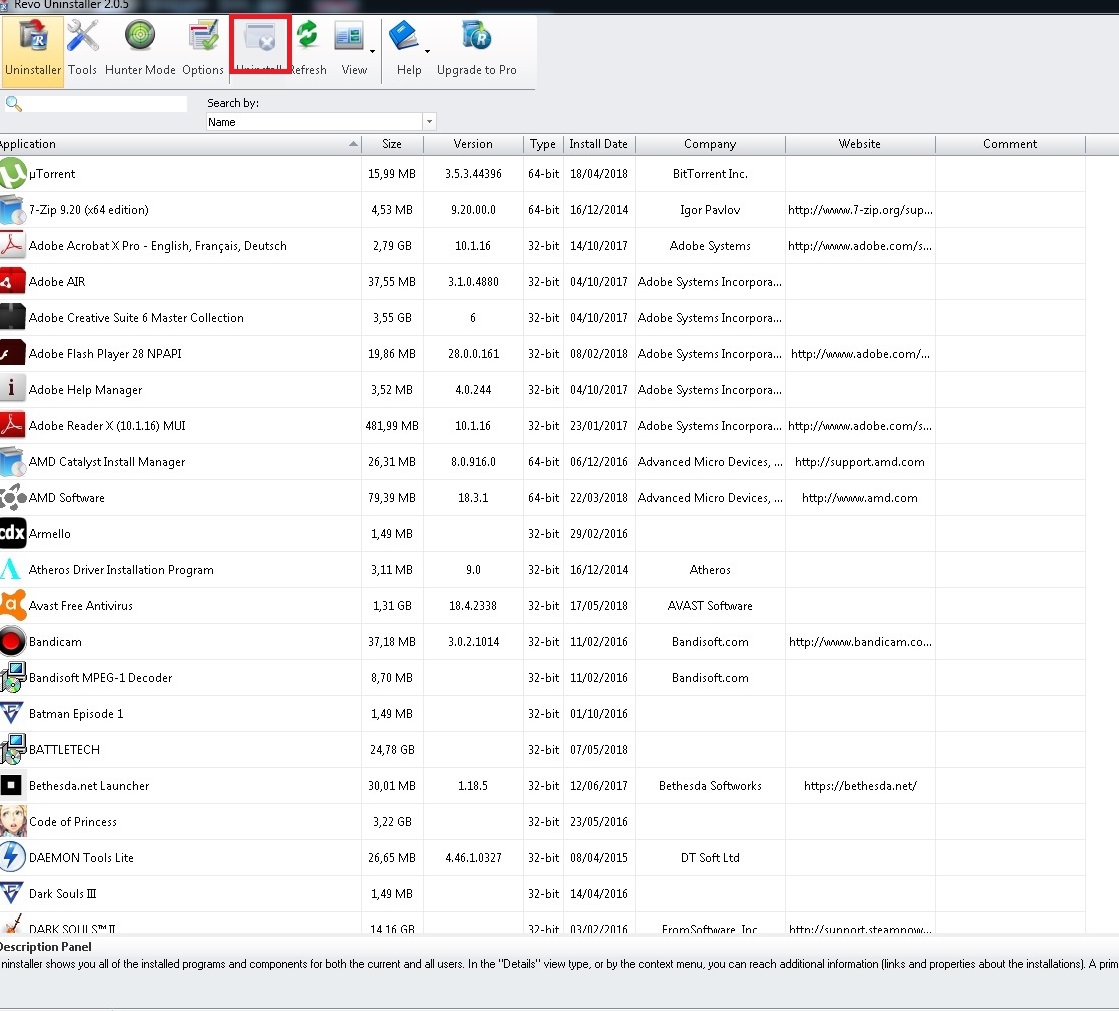Select the Dark Souls III icon

pyautogui.click(x=13, y=893)
